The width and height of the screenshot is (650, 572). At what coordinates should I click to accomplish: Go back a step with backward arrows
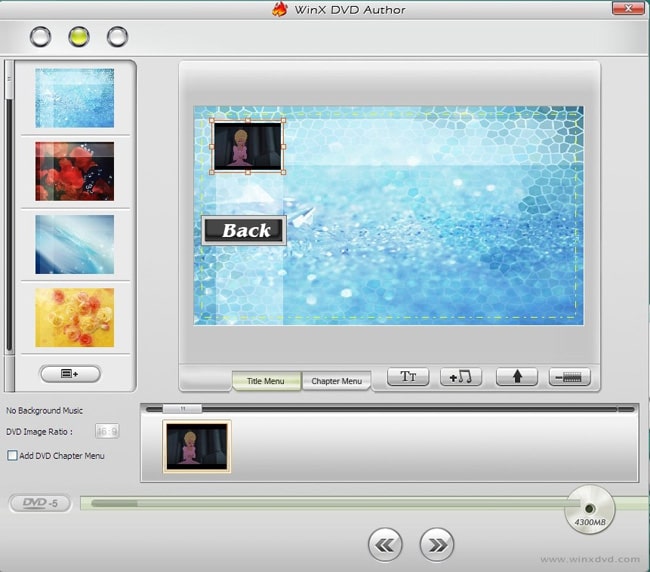pyautogui.click(x=385, y=544)
